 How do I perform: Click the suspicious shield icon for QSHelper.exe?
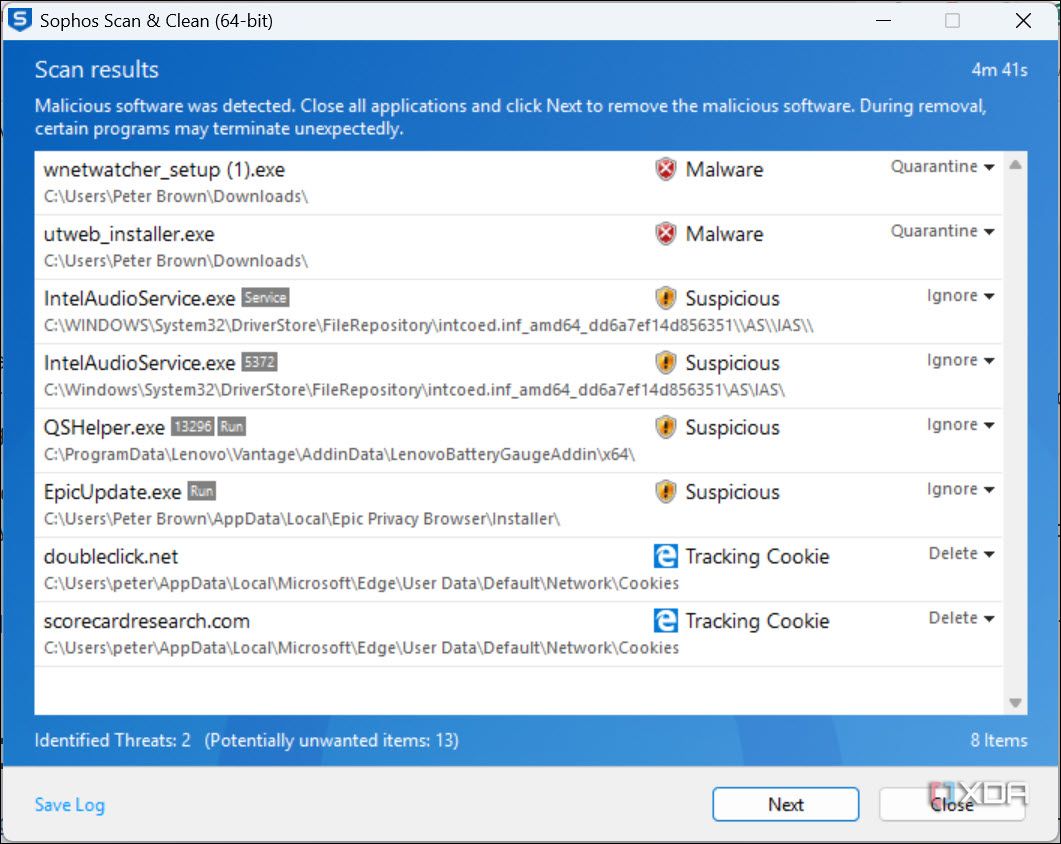coord(666,427)
